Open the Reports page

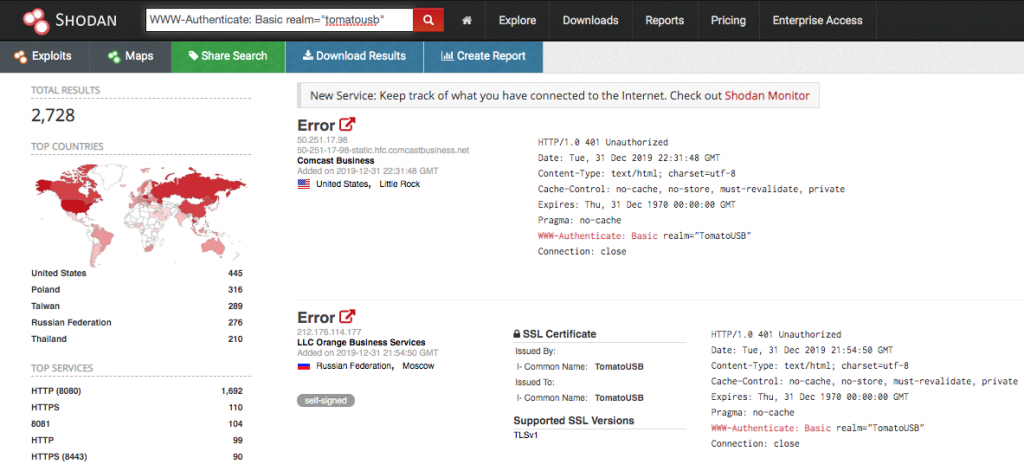[x=664, y=20]
